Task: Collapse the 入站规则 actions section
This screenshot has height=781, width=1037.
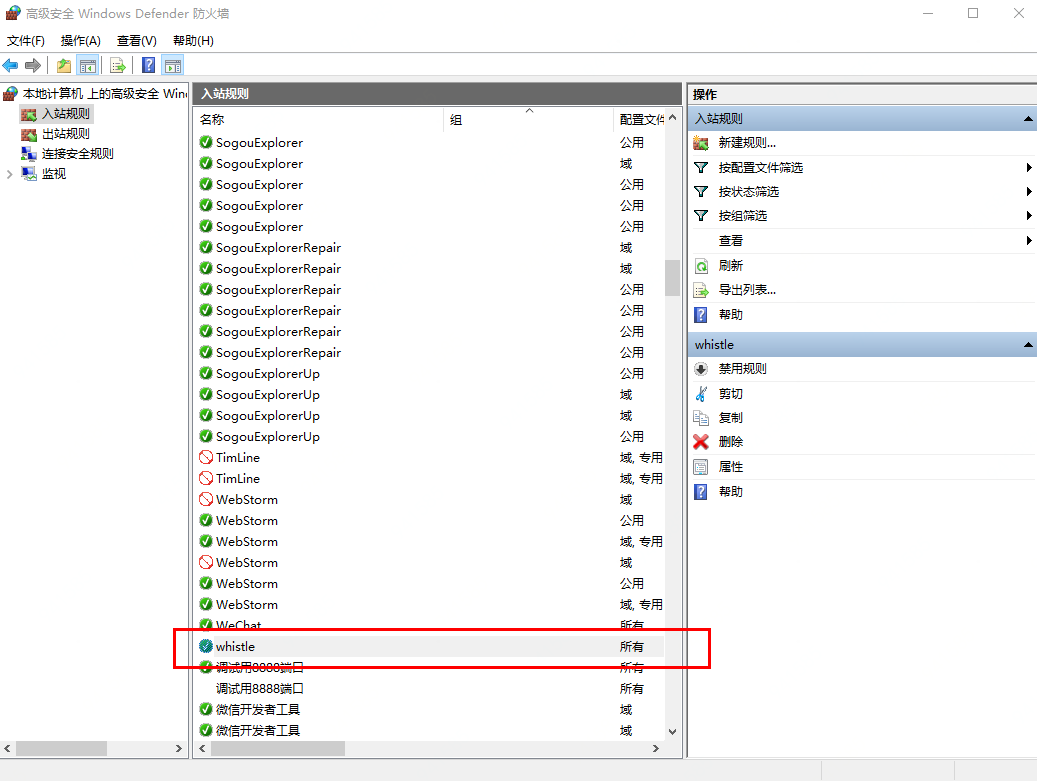Action: pyautogui.click(x=1027, y=119)
